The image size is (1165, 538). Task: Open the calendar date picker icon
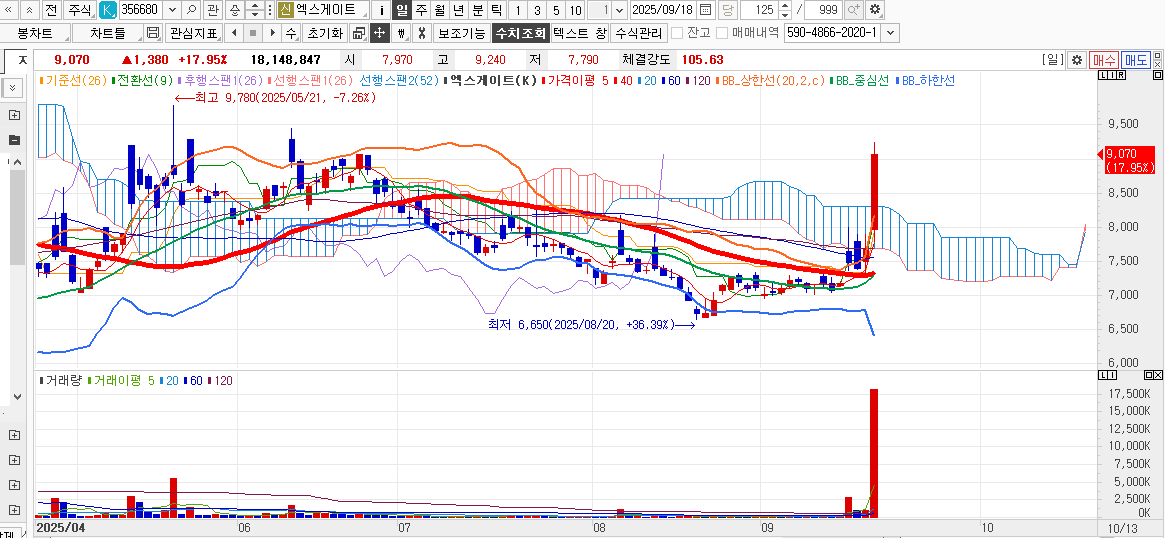coord(705,10)
